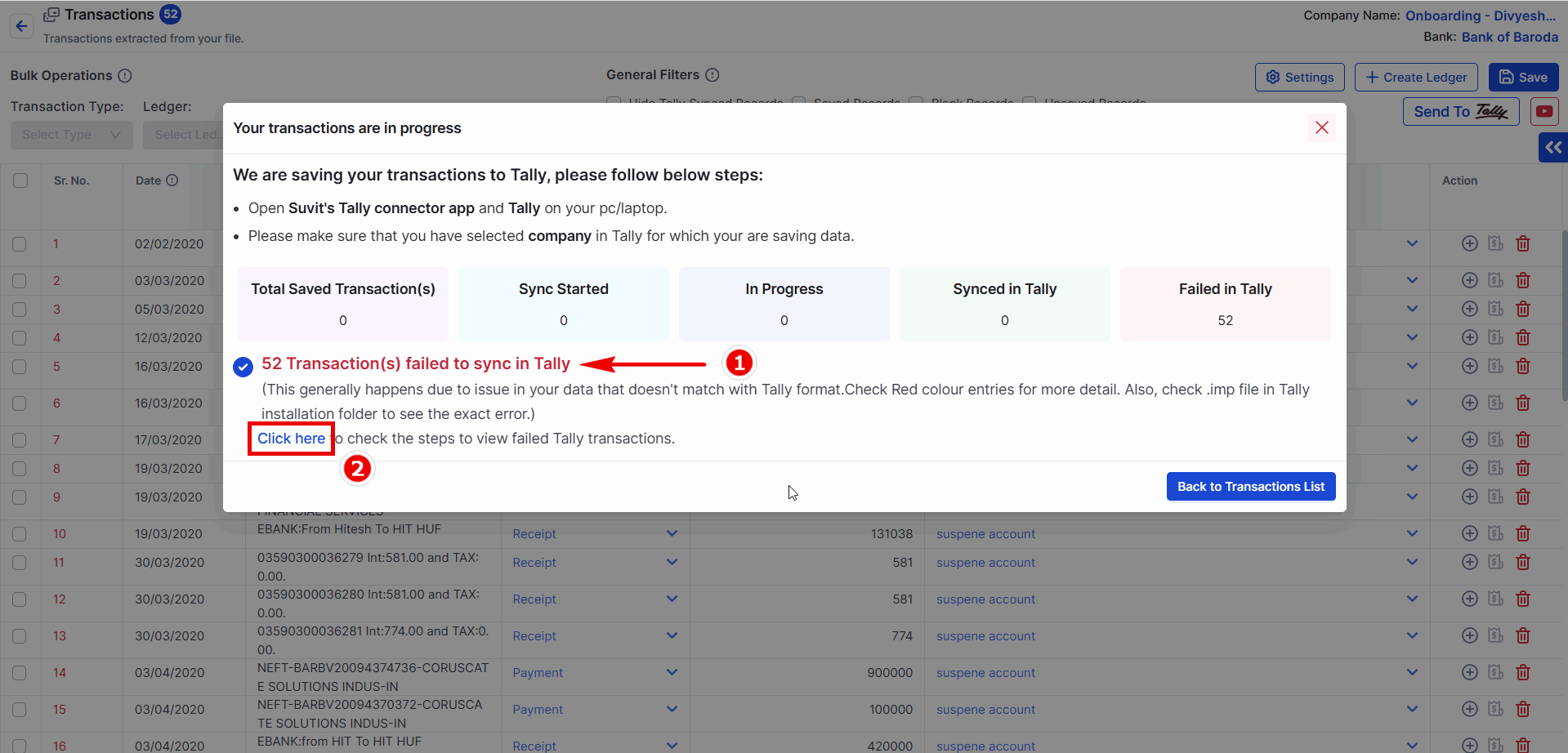Click Send To Tally button

tap(1461, 112)
